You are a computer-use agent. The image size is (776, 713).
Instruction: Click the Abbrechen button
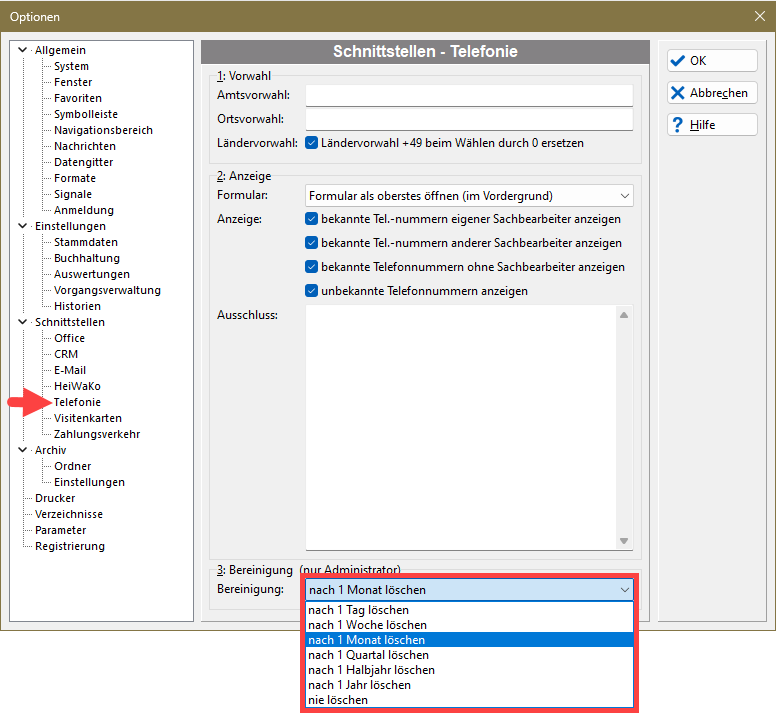[712, 93]
